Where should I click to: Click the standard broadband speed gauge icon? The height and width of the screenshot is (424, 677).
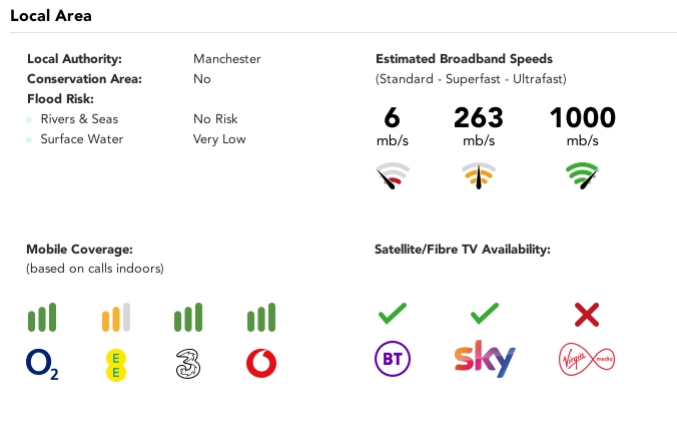(392, 177)
